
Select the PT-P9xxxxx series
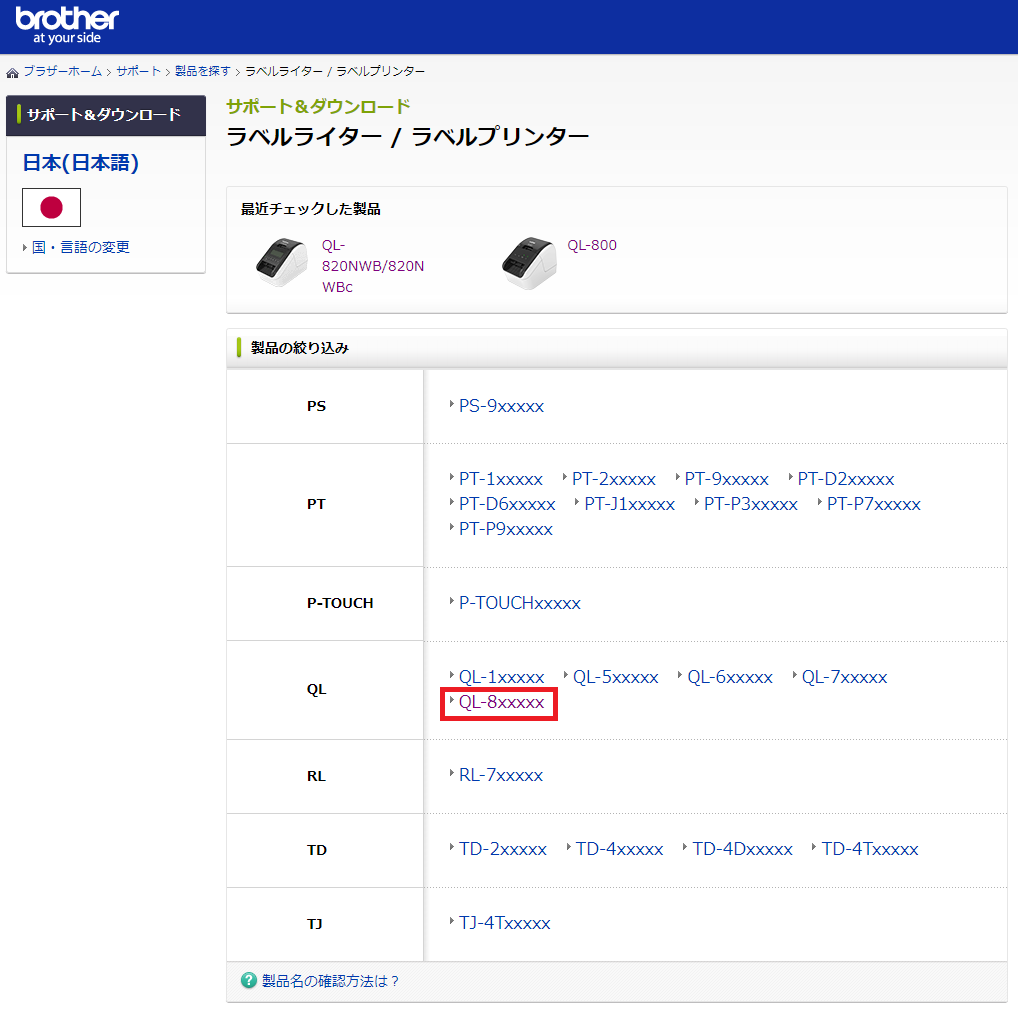[x=506, y=529]
